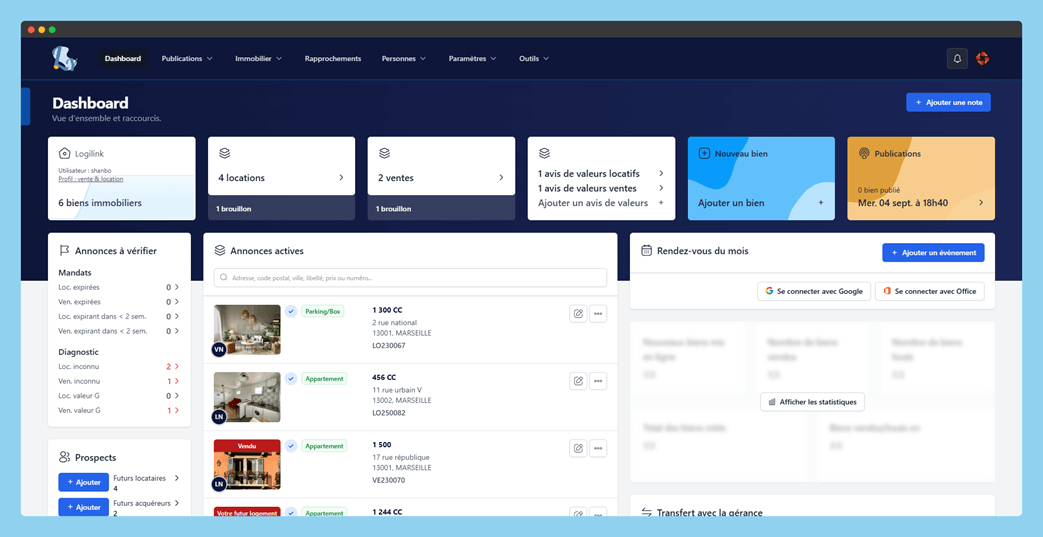The height and width of the screenshot is (537, 1043).
Task: Open Ven. expirées mandates row
Action: click(119, 302)
